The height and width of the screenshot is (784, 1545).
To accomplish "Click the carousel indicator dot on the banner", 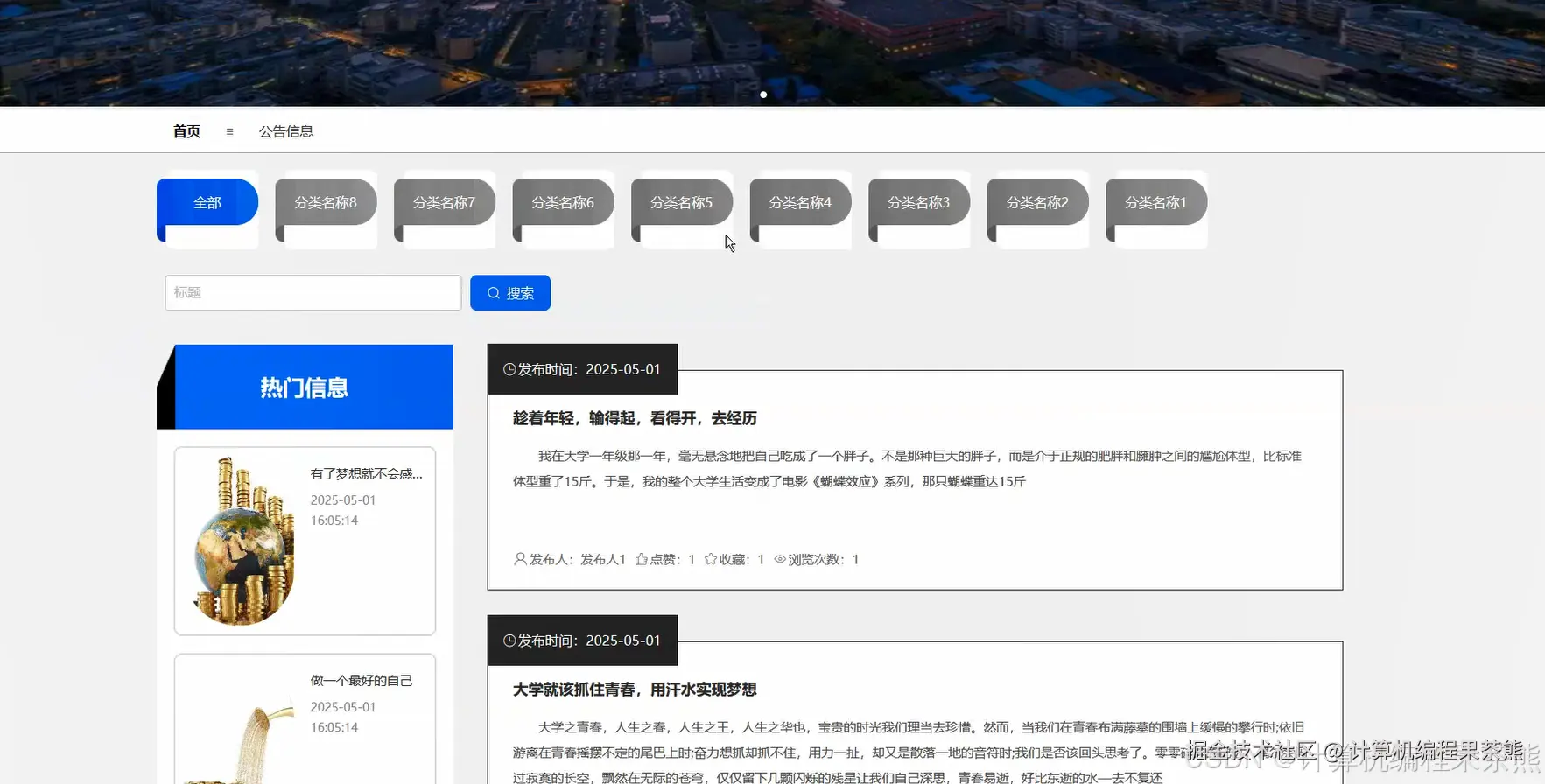I will pyautogui.click(x=763, y=94).
